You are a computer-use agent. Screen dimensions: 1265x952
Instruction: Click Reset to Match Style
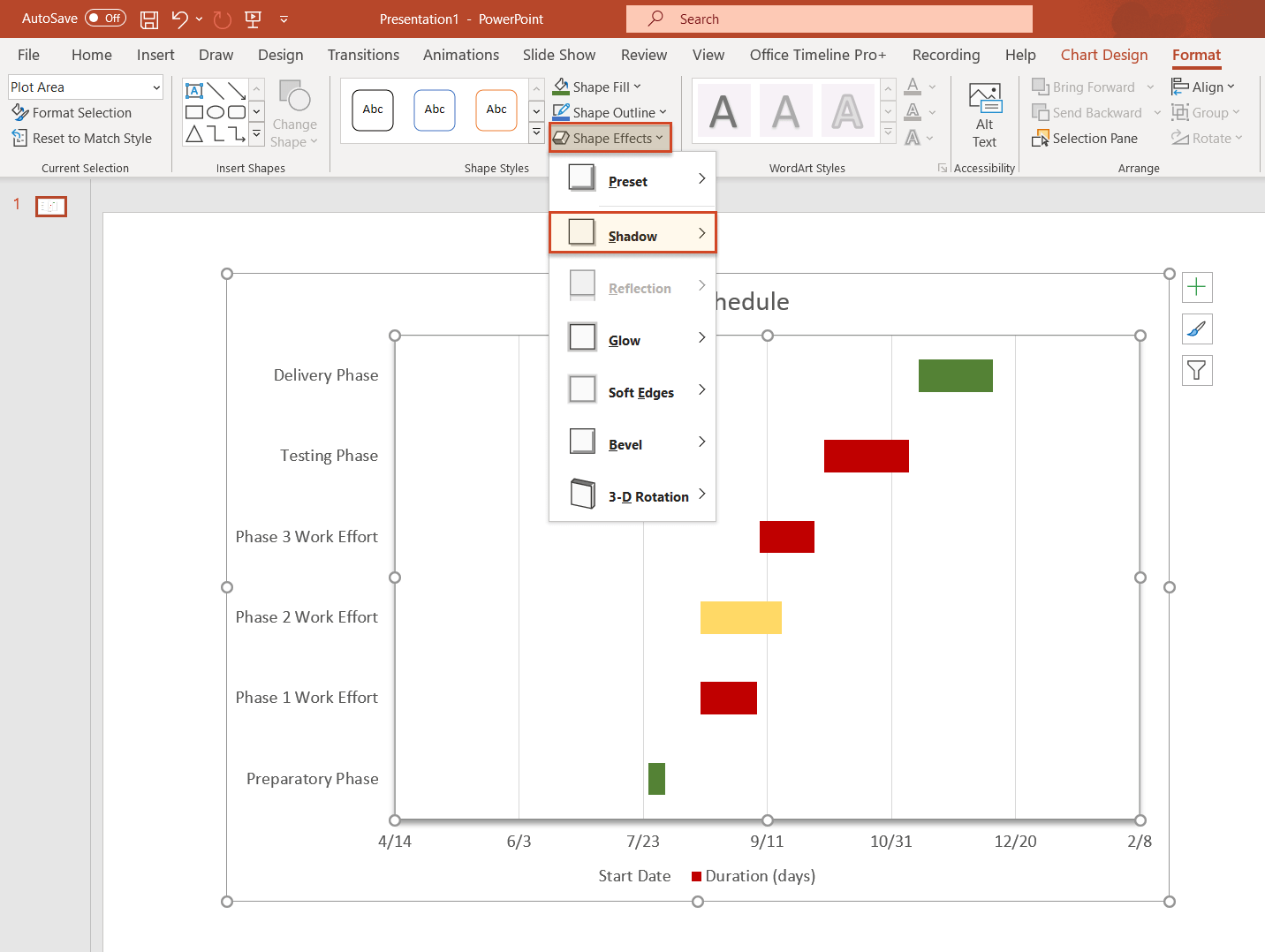(x=82, y=138)
